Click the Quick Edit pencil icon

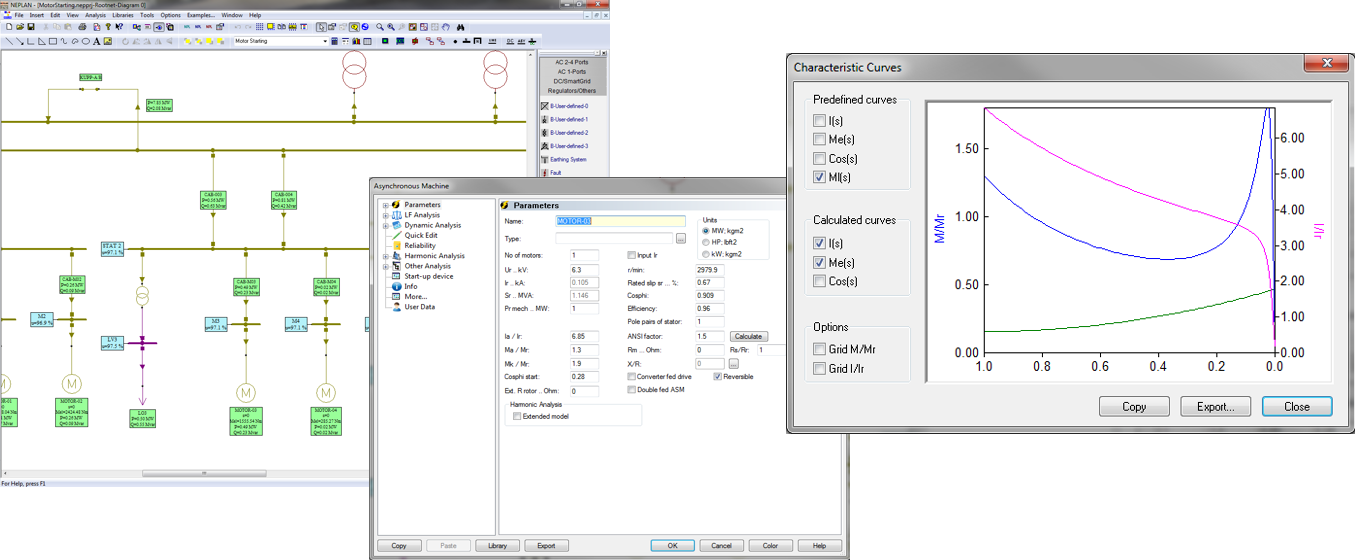pos(396,235)
